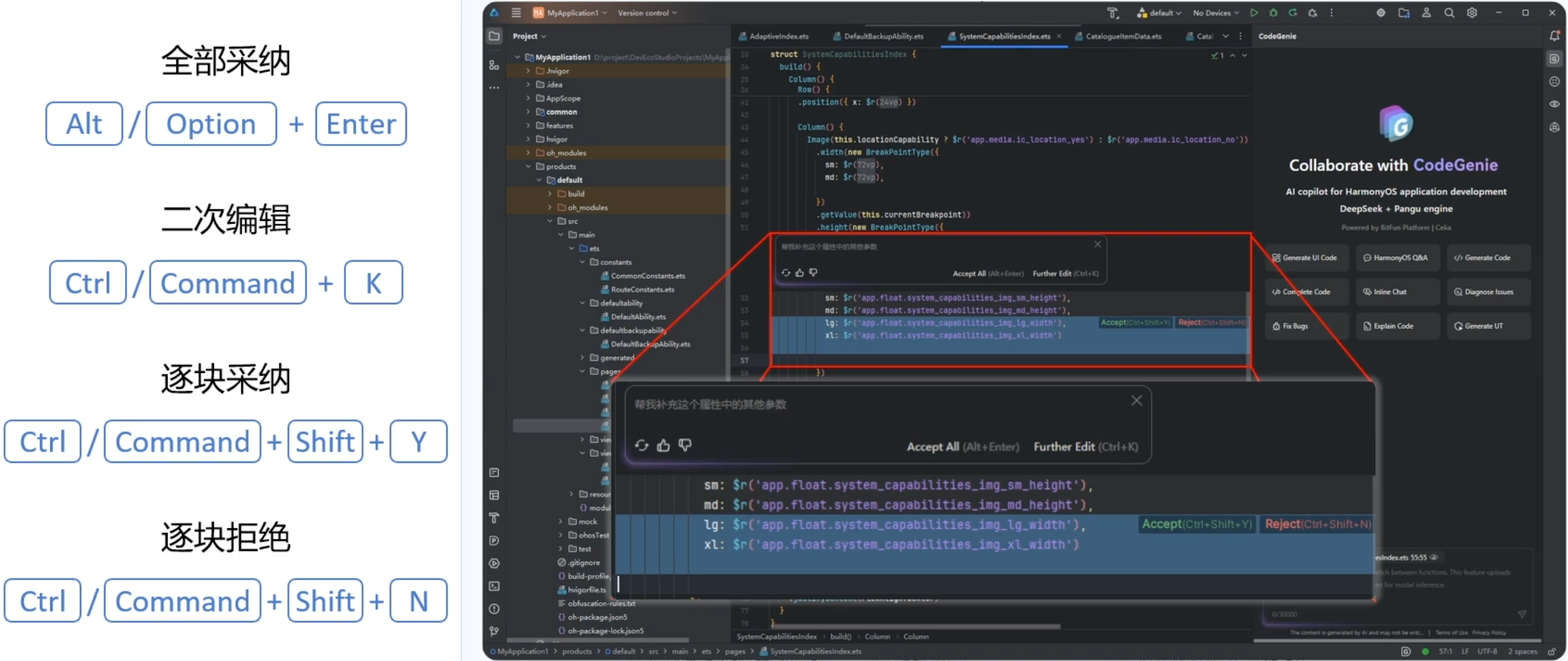Switch to the CatalogueItemData.ets tab
The width and height of the screenshot is (1568, 661).
point(1119,36)
